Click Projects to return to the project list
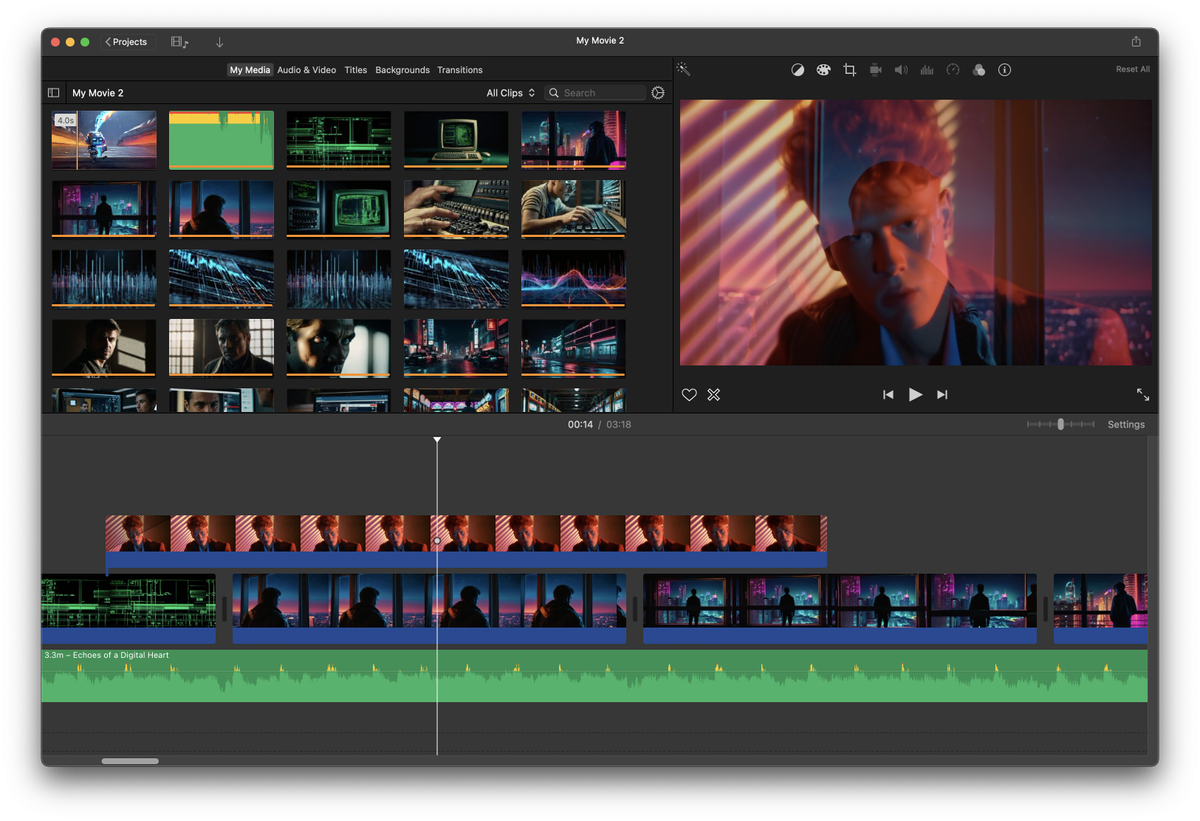Viewport: 1200px width, 821px height. pyautogui.click(x=126, y=41)
